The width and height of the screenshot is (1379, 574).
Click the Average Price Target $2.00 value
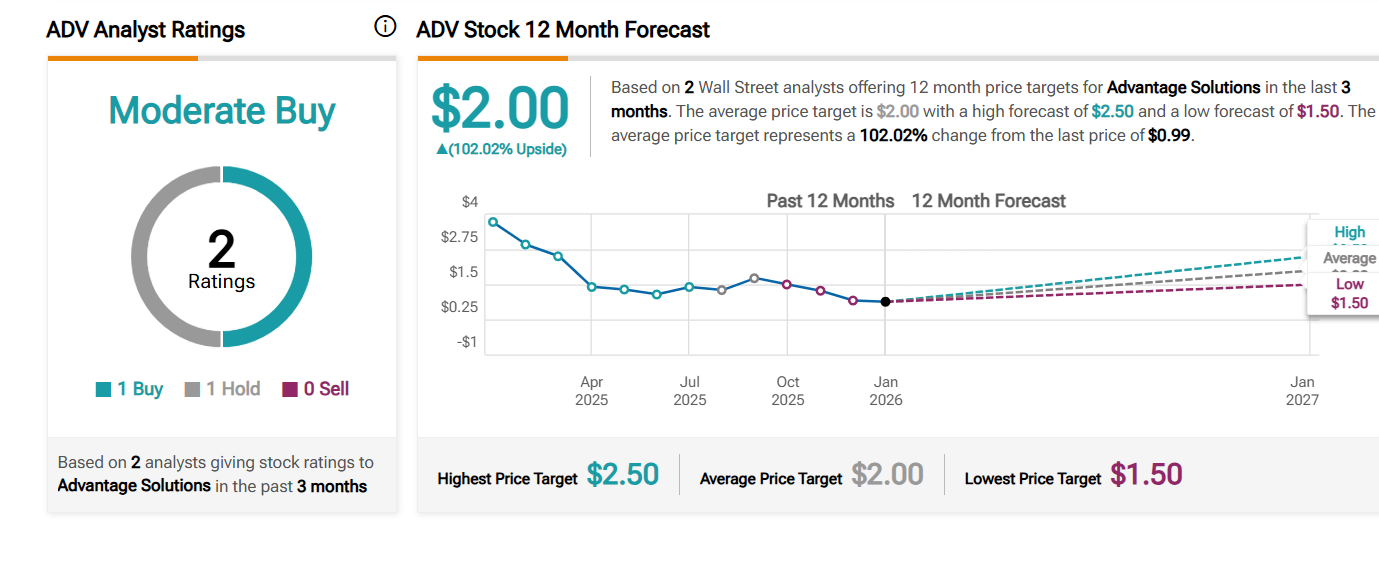pyautogui.click(x=887, y=475)
